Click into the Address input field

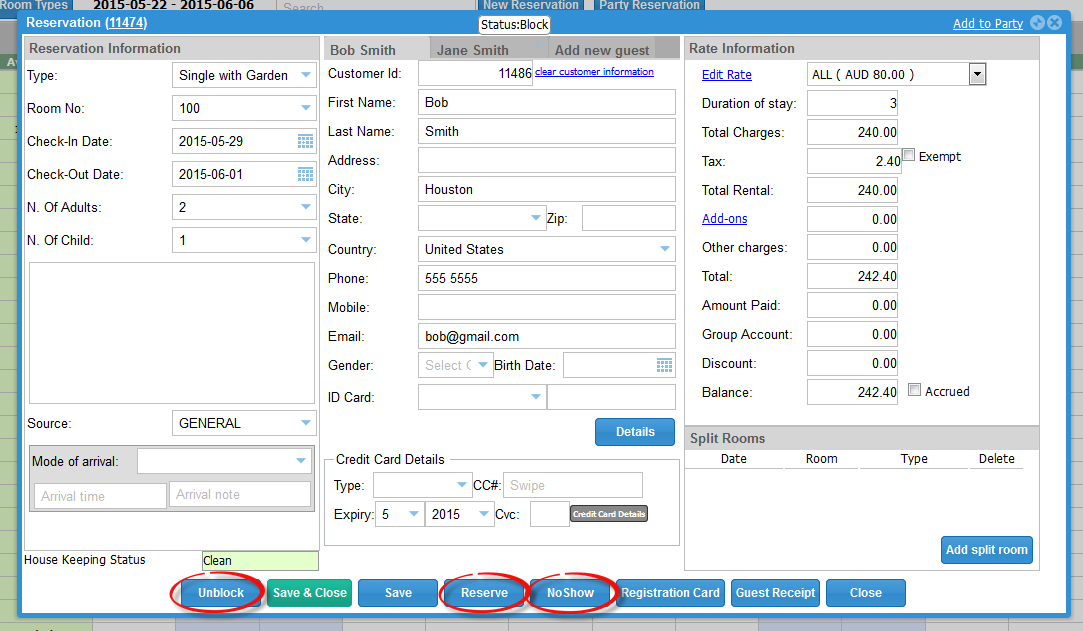pyautogui.click(x=546, y=160)
